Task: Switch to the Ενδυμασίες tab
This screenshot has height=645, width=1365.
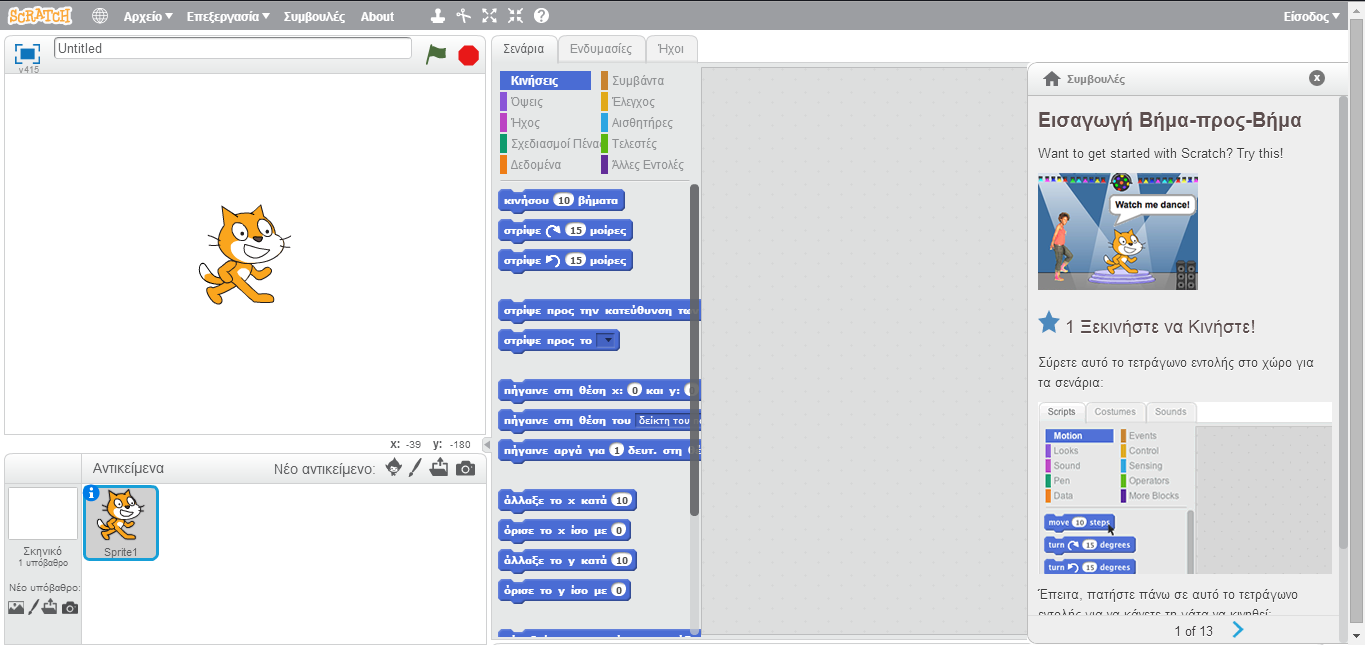Action: click(x=601, y=48)
